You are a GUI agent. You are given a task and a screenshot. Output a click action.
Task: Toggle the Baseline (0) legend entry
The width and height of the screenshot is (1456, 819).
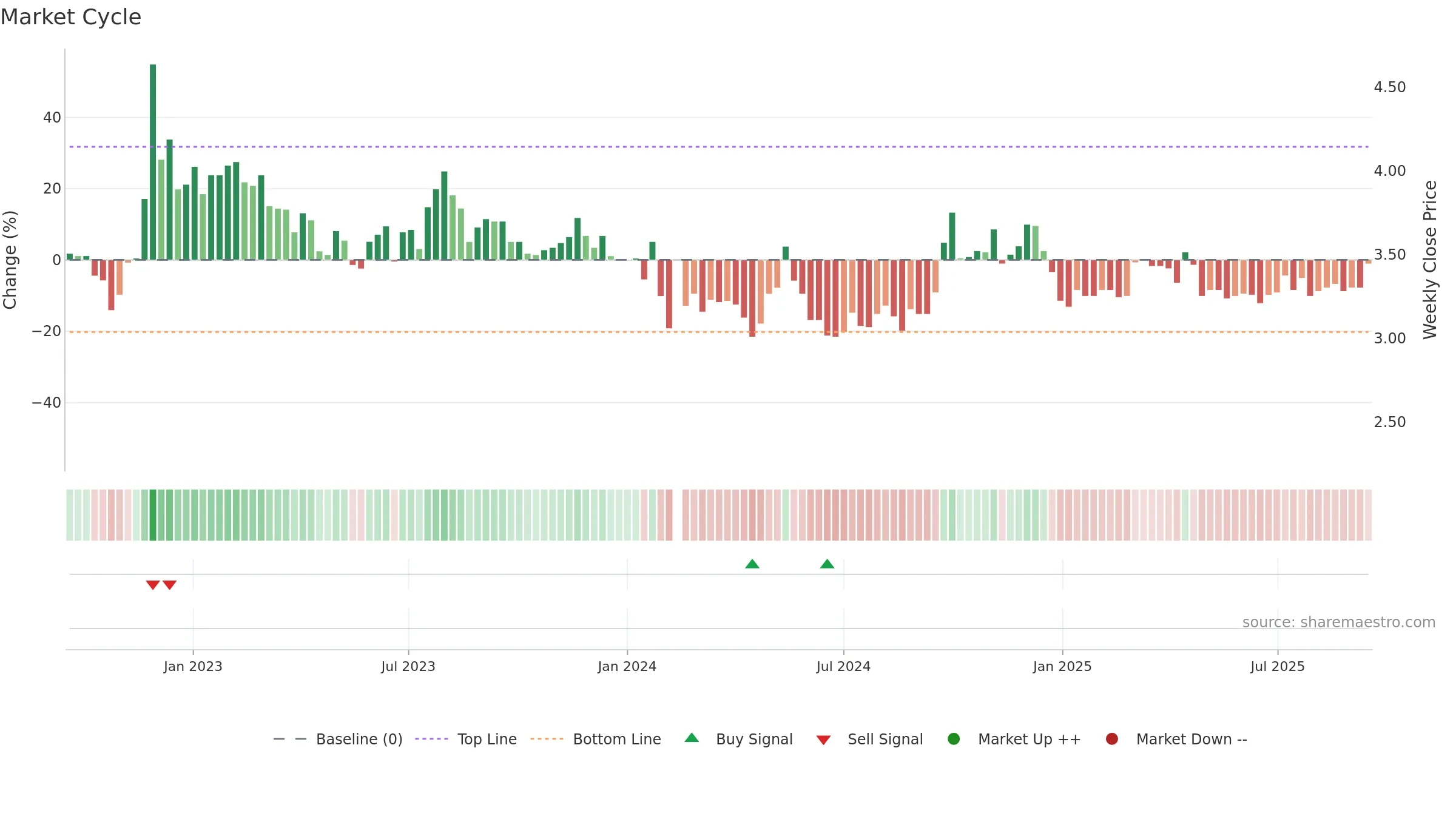pos(338,739)
